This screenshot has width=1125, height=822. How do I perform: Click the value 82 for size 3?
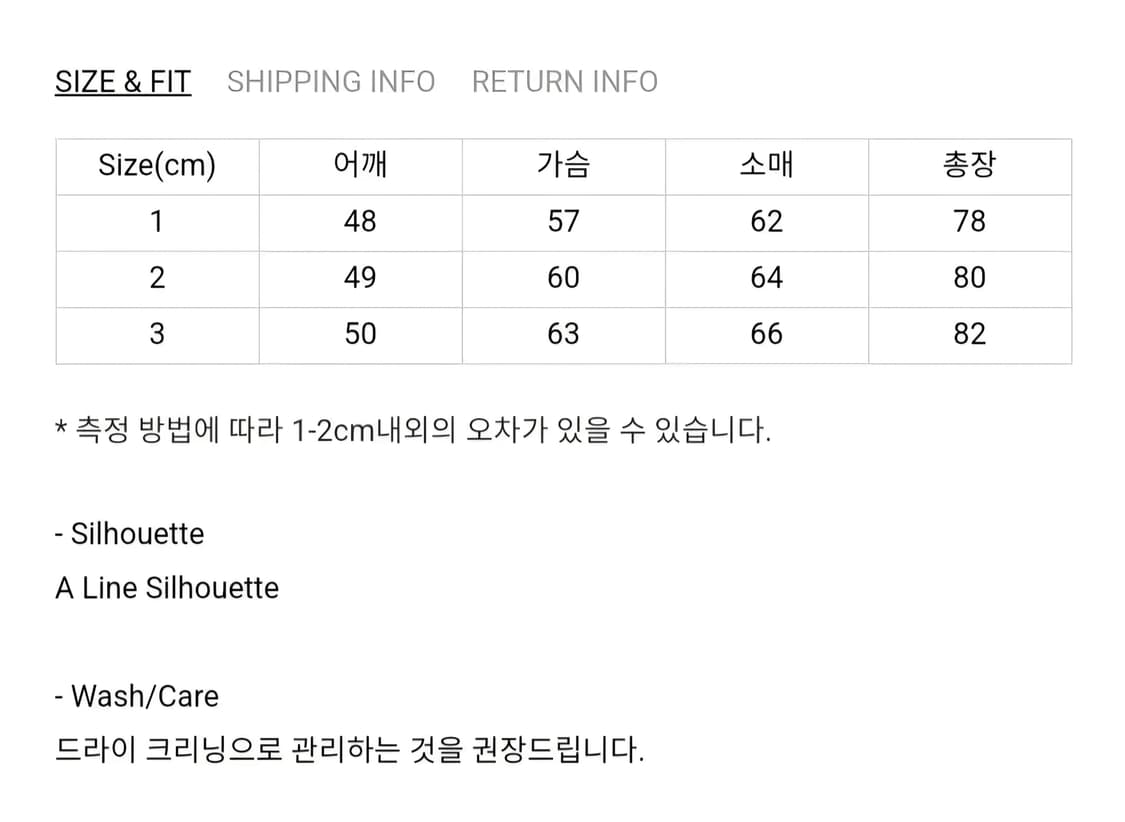(x=968, y=334)
